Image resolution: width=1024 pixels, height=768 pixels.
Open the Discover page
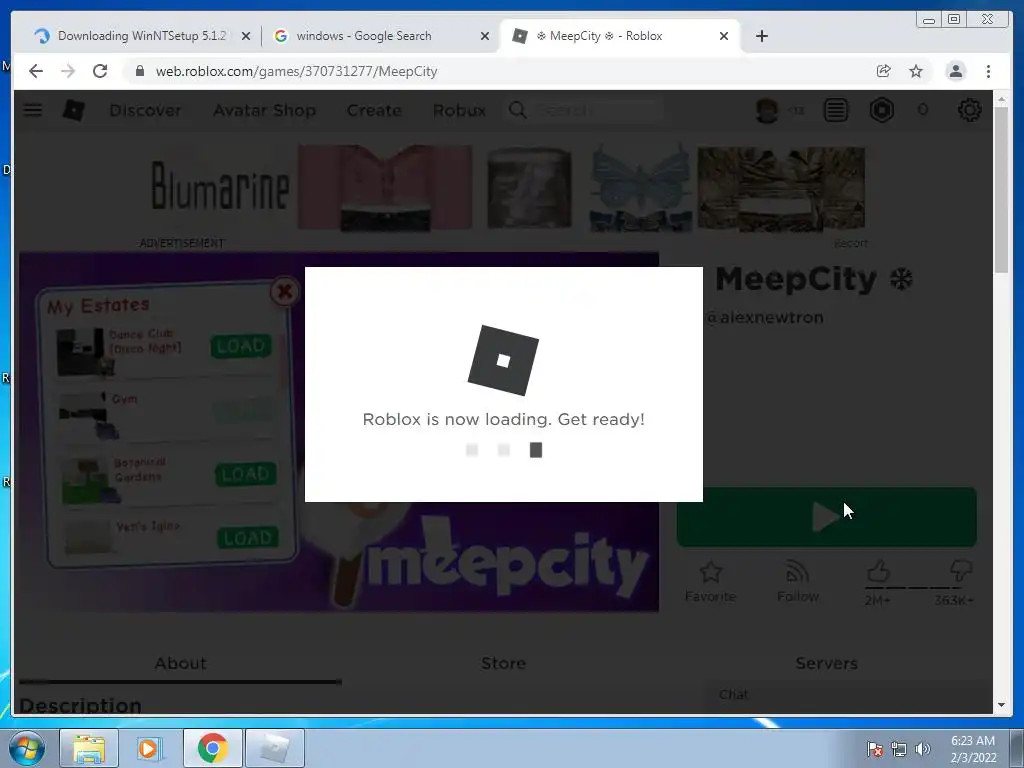145,110
